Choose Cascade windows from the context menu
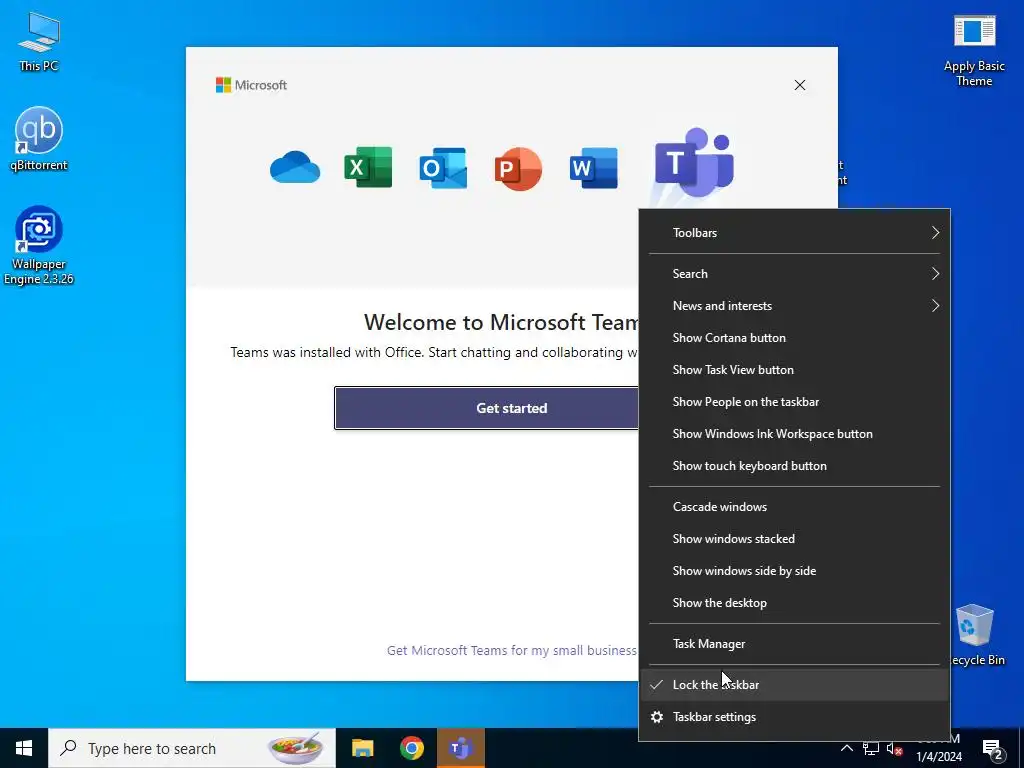 pyautogui.click(x=795, y=507)
